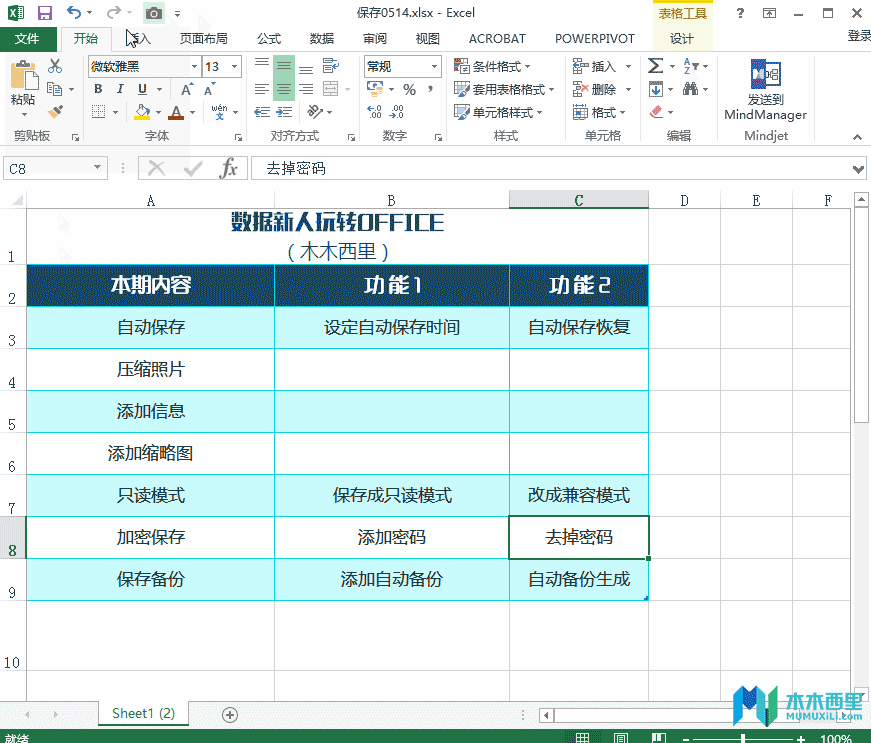The image size is (871, 743).
Task: Open Excel help question mark
Action: click(x=740, y=13)
